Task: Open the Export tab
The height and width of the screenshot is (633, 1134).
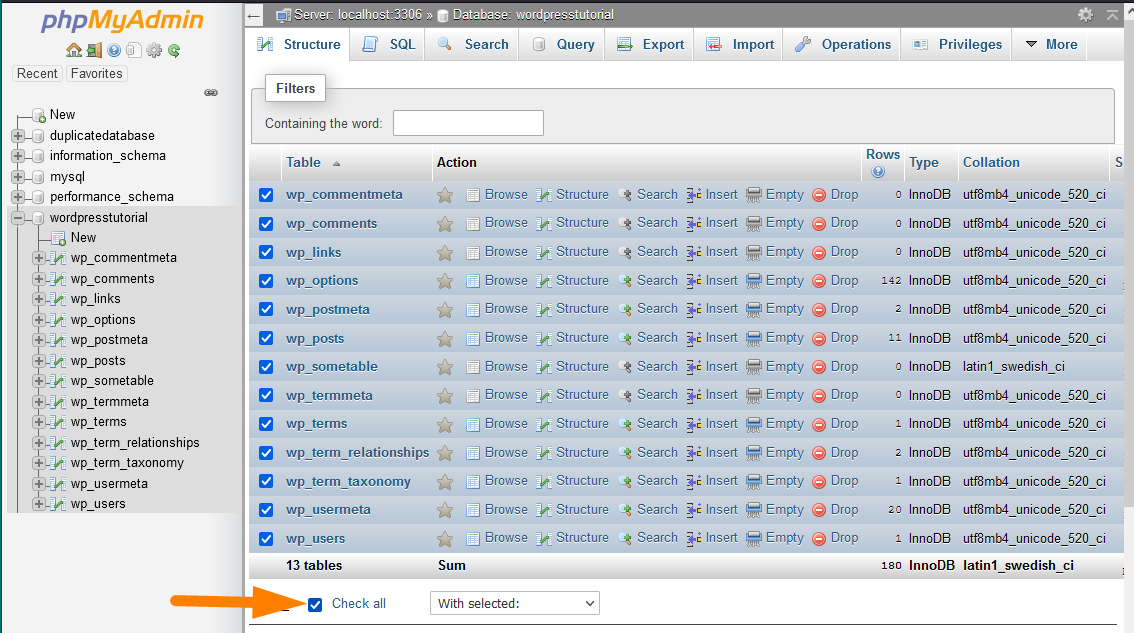Action: pos(650,44)
